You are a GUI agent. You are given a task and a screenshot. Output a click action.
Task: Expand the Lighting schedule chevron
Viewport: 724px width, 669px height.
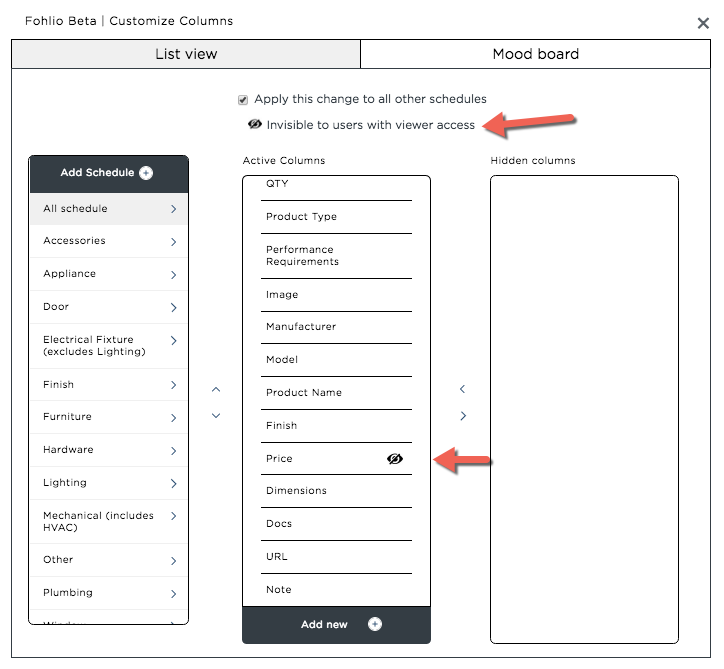[173, 483]
